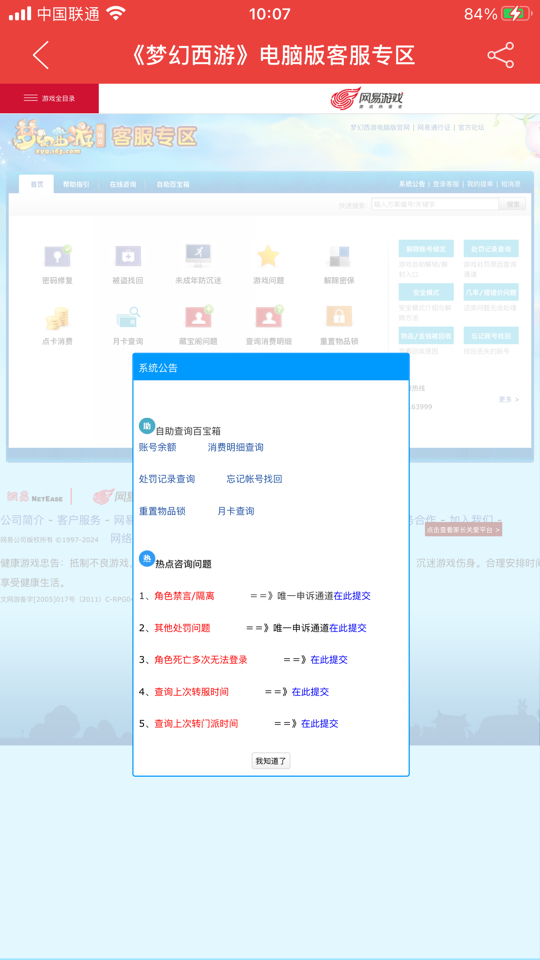Screen dimensions: 540x960
Task: Open 账号余额 in the popup
Action: pyautogui.click(x=157, y=448)
